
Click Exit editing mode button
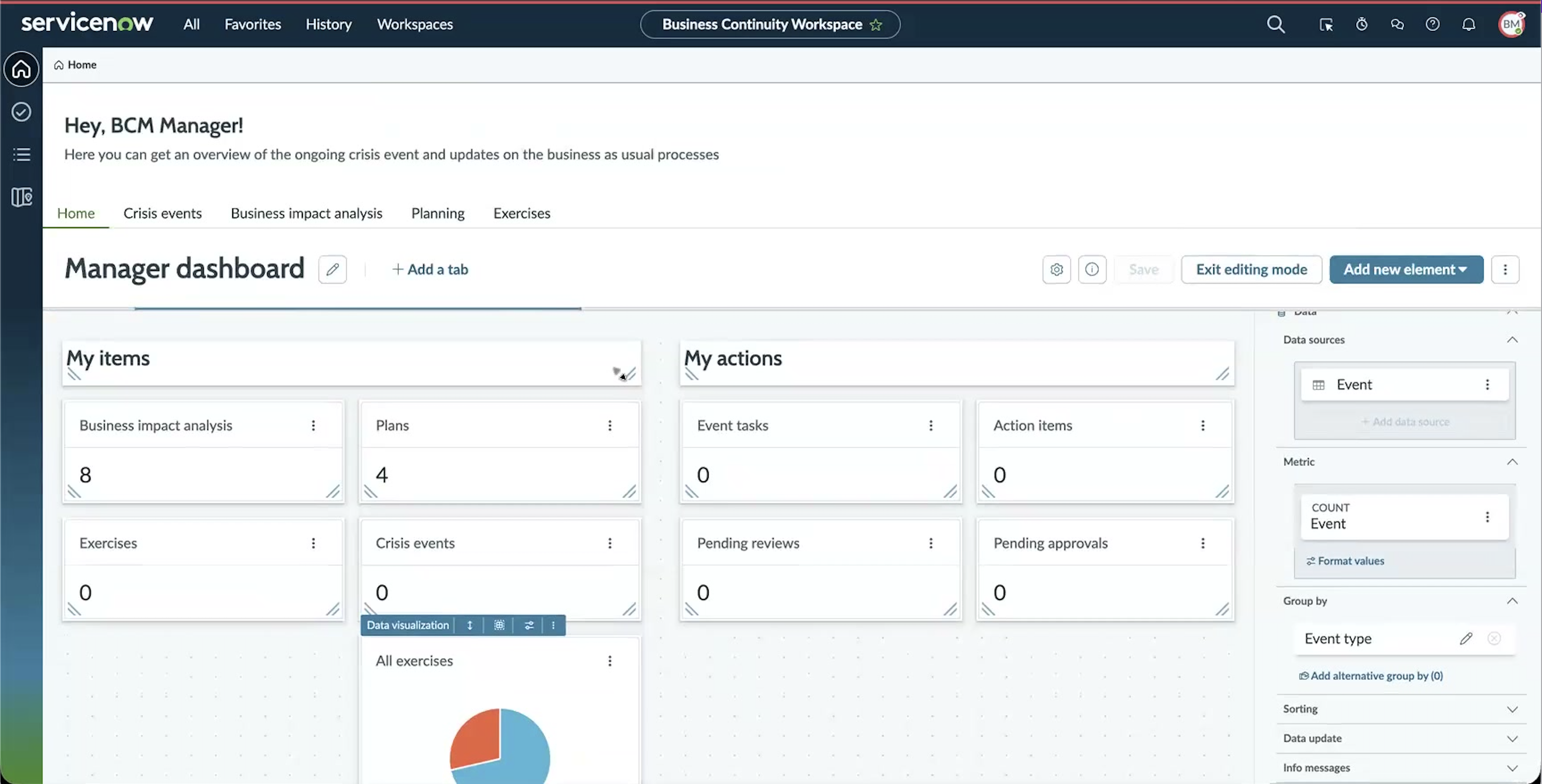click(x=1251, y=270)
